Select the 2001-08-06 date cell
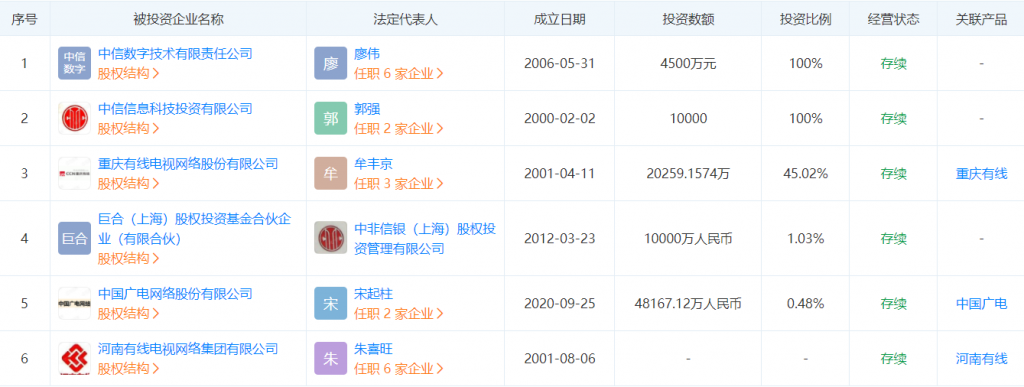The width and height of the screenshot is (1024, 387). [560, 358]
